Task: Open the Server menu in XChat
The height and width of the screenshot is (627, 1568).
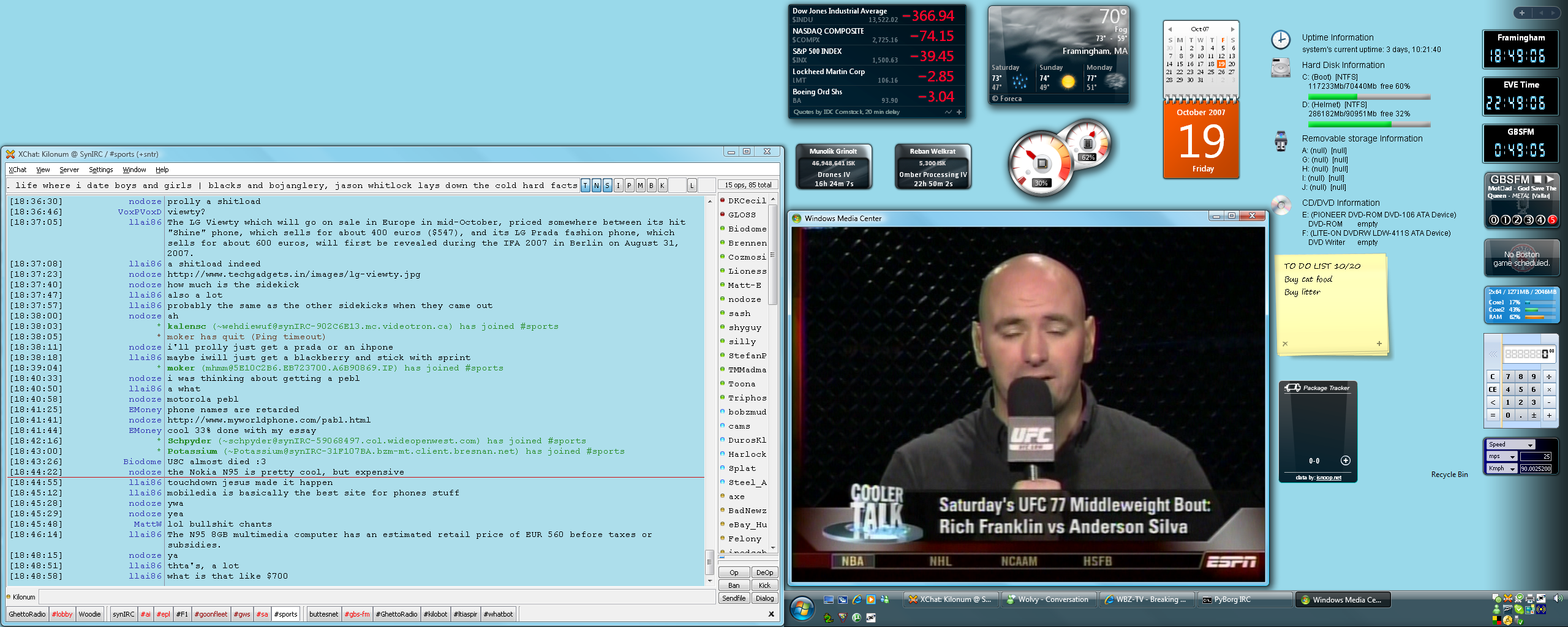Action: (x=69, y=170)
